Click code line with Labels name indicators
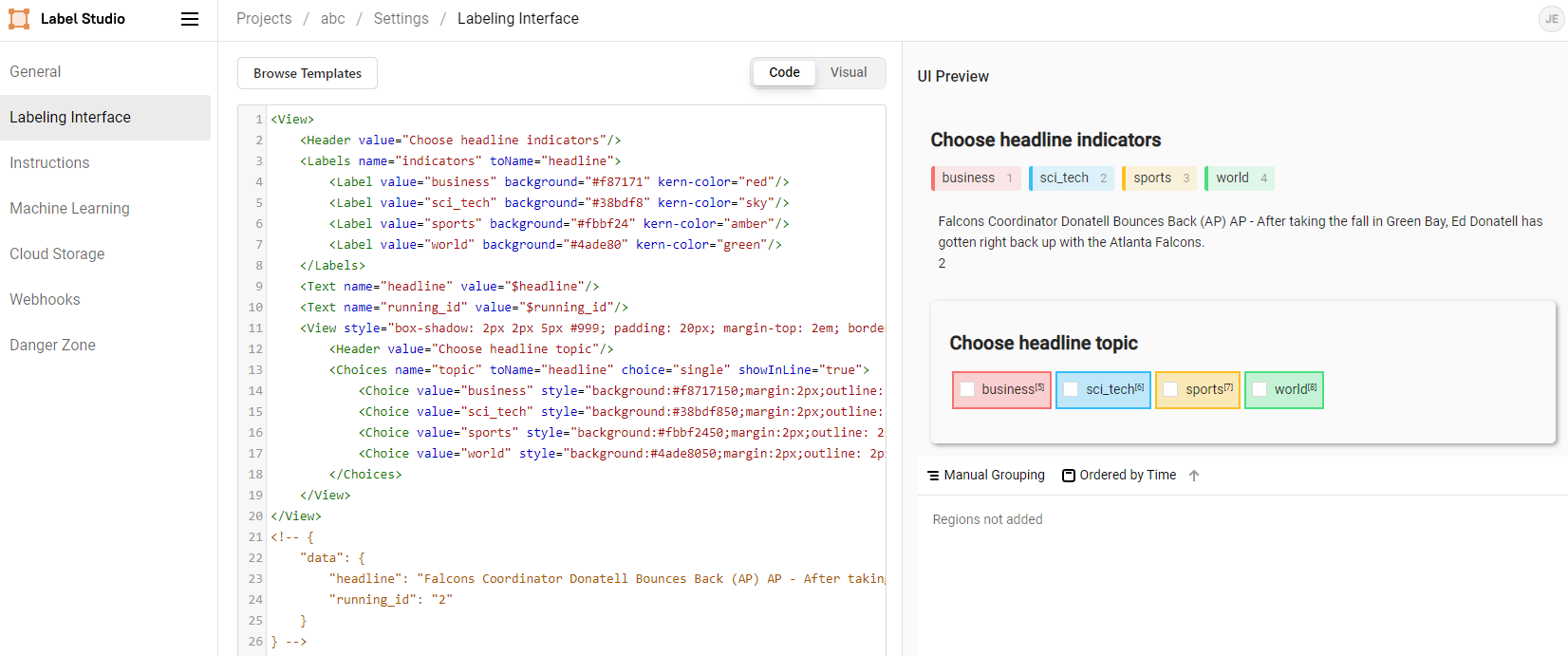This screenshot has height=656, width=1568. point(460,161)
